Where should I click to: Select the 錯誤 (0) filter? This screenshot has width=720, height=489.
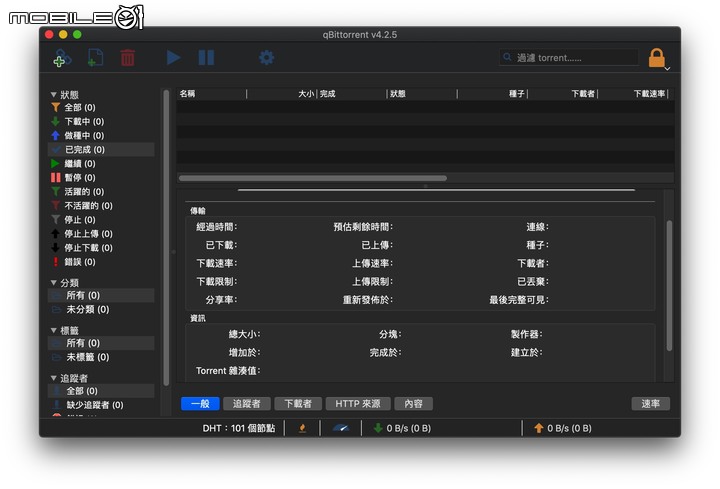tap(101, 262)
